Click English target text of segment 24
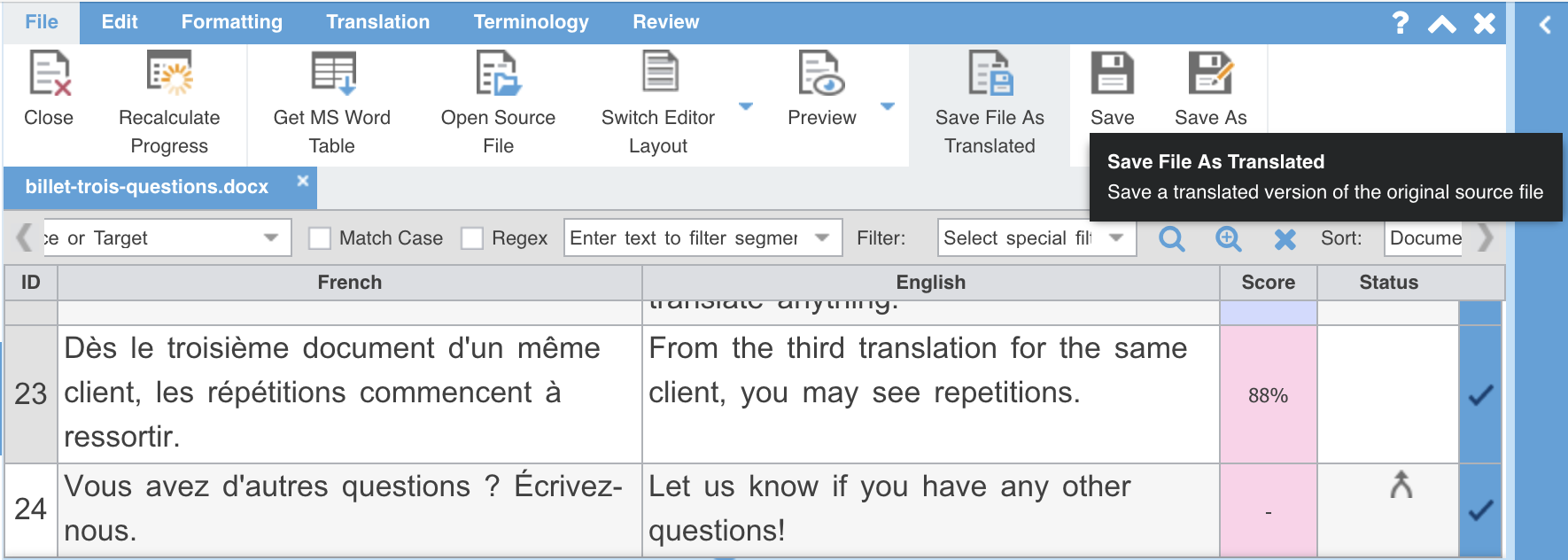The image size is (1568, 560). (890, 509)
